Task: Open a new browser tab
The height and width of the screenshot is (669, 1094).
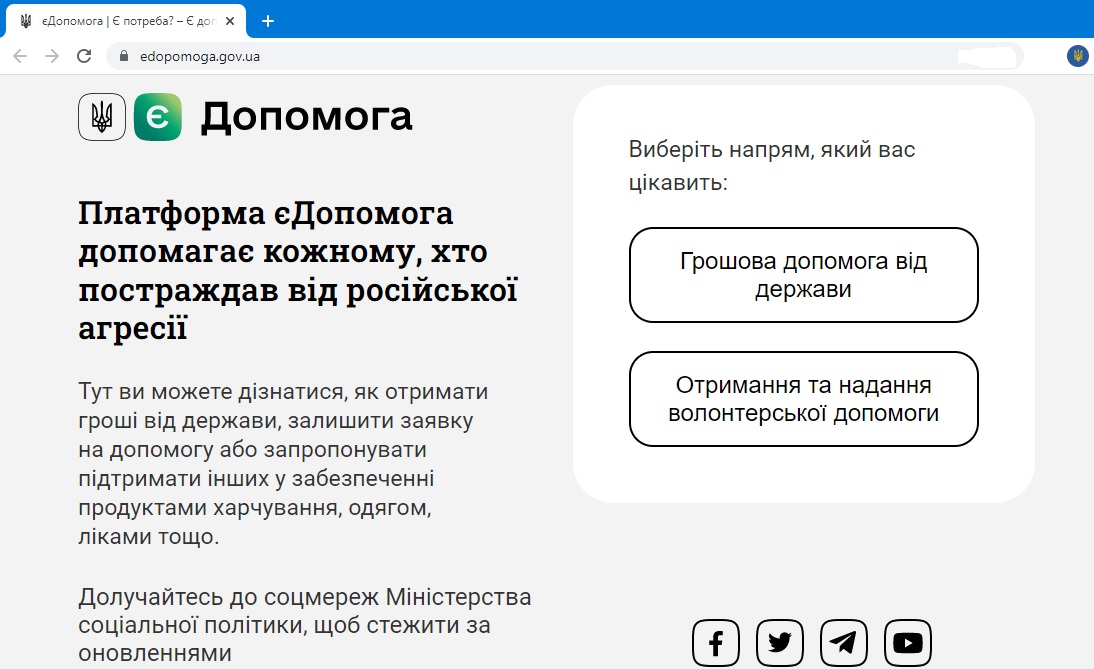Action: [268, 22]
